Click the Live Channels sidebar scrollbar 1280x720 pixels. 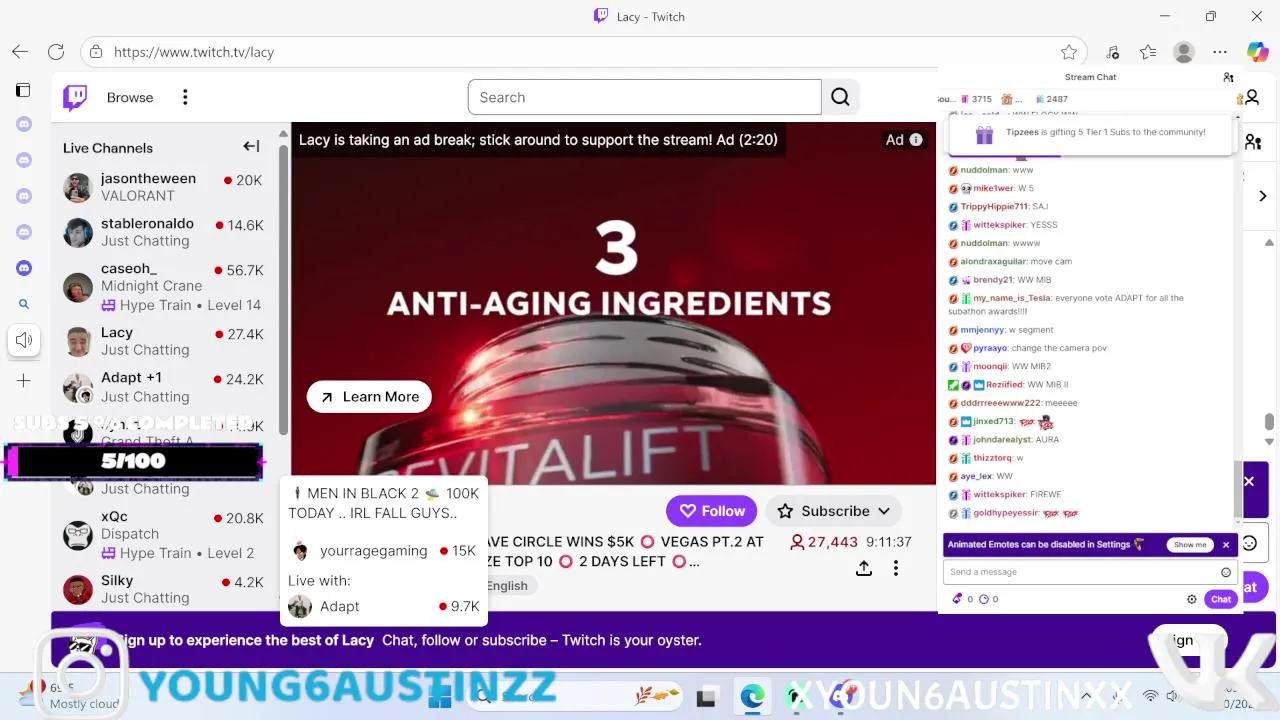coord(284,290)
